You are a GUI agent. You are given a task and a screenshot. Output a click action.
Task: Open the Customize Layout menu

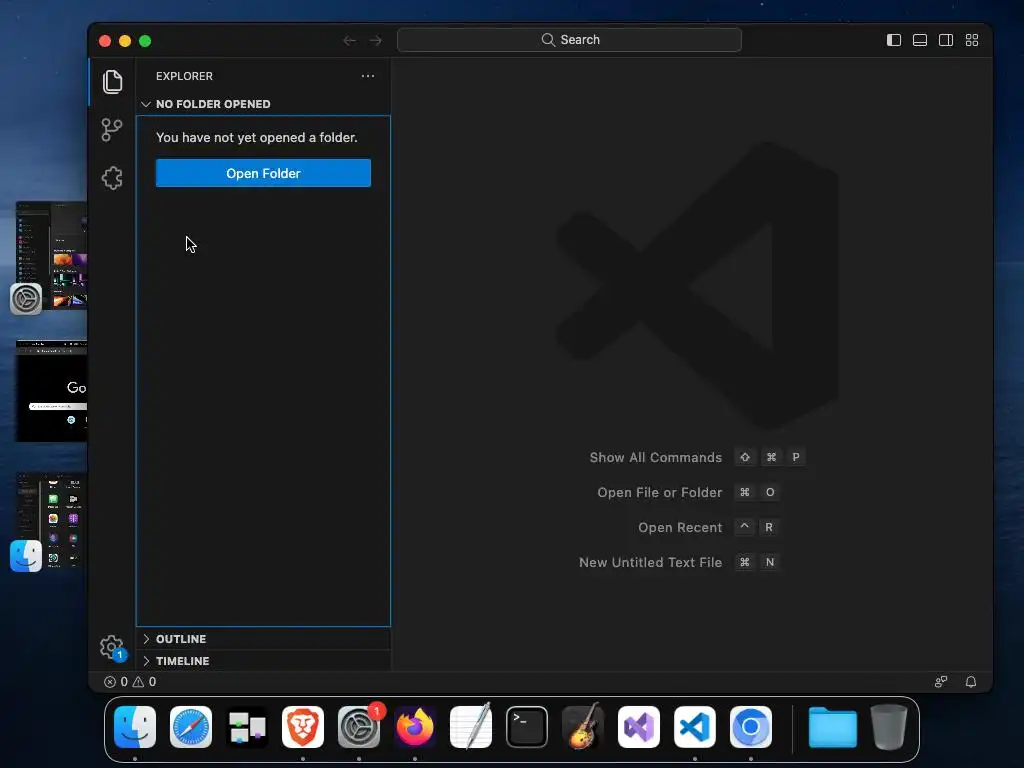[972, 40]
